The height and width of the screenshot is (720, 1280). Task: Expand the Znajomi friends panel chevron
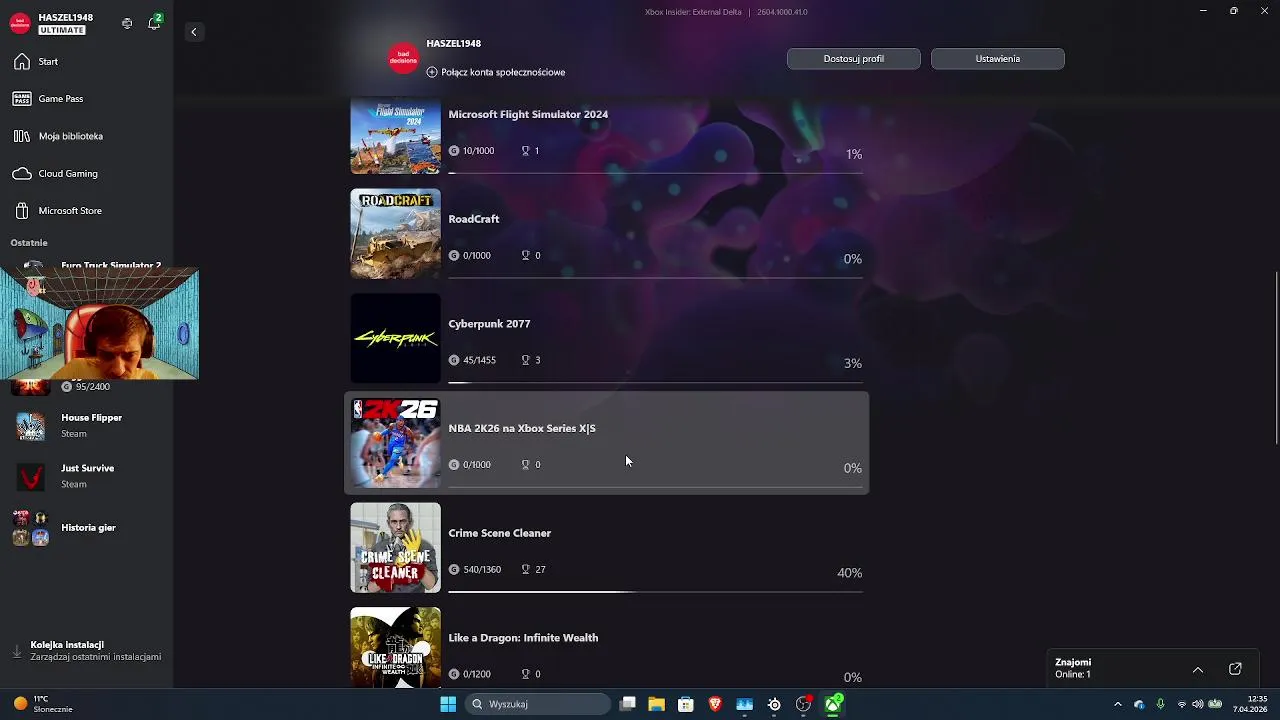coord(1197,669)
